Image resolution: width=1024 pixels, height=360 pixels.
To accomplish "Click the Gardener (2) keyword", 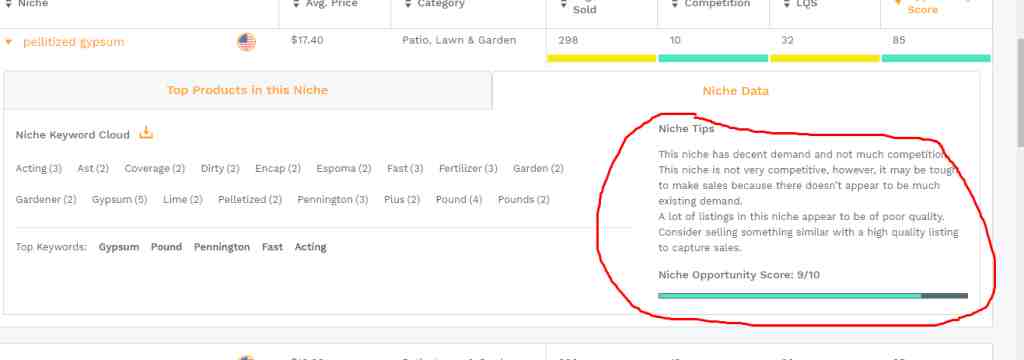I will tap(46, 200).
